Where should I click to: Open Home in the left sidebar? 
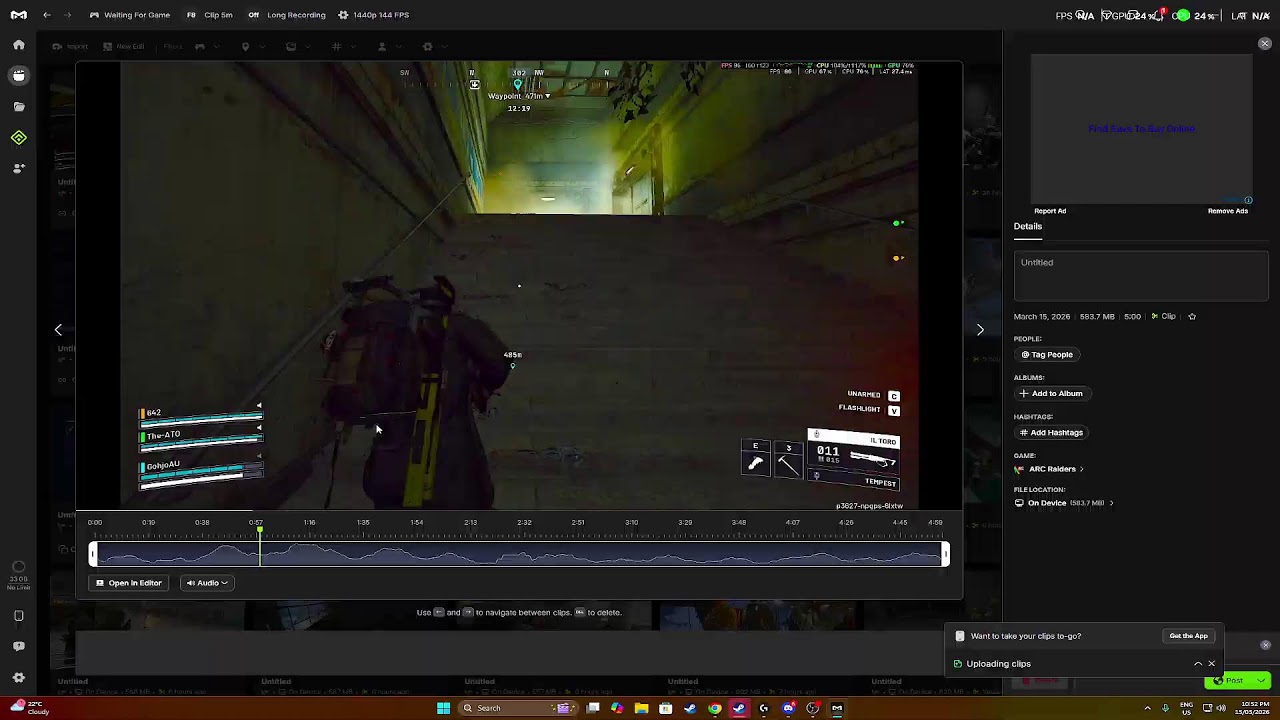[19, 45]
